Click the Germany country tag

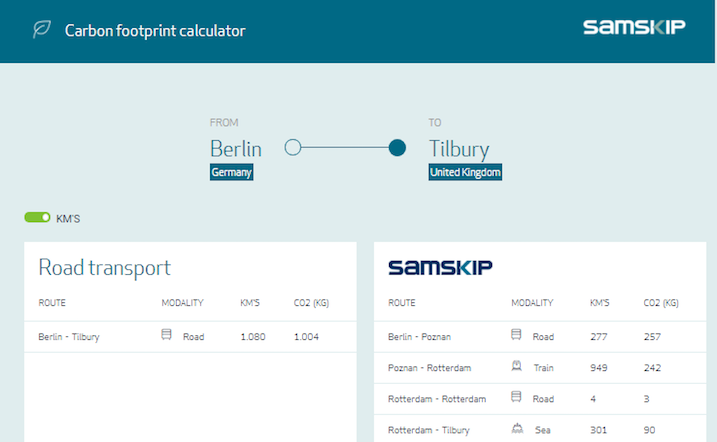pyautogui.click(x=232, y=172)
